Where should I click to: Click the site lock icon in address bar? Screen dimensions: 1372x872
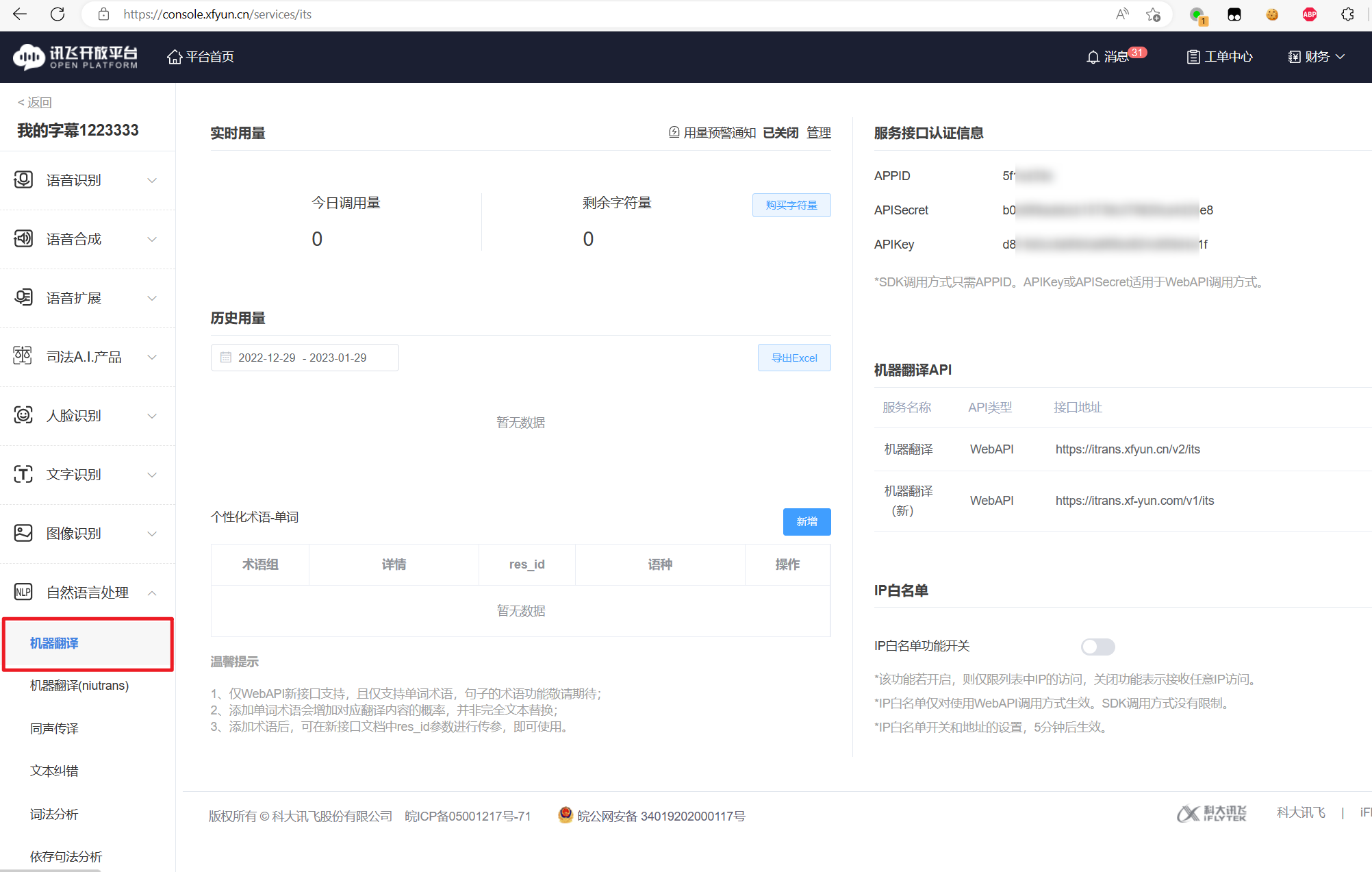[x=104, y=14]
